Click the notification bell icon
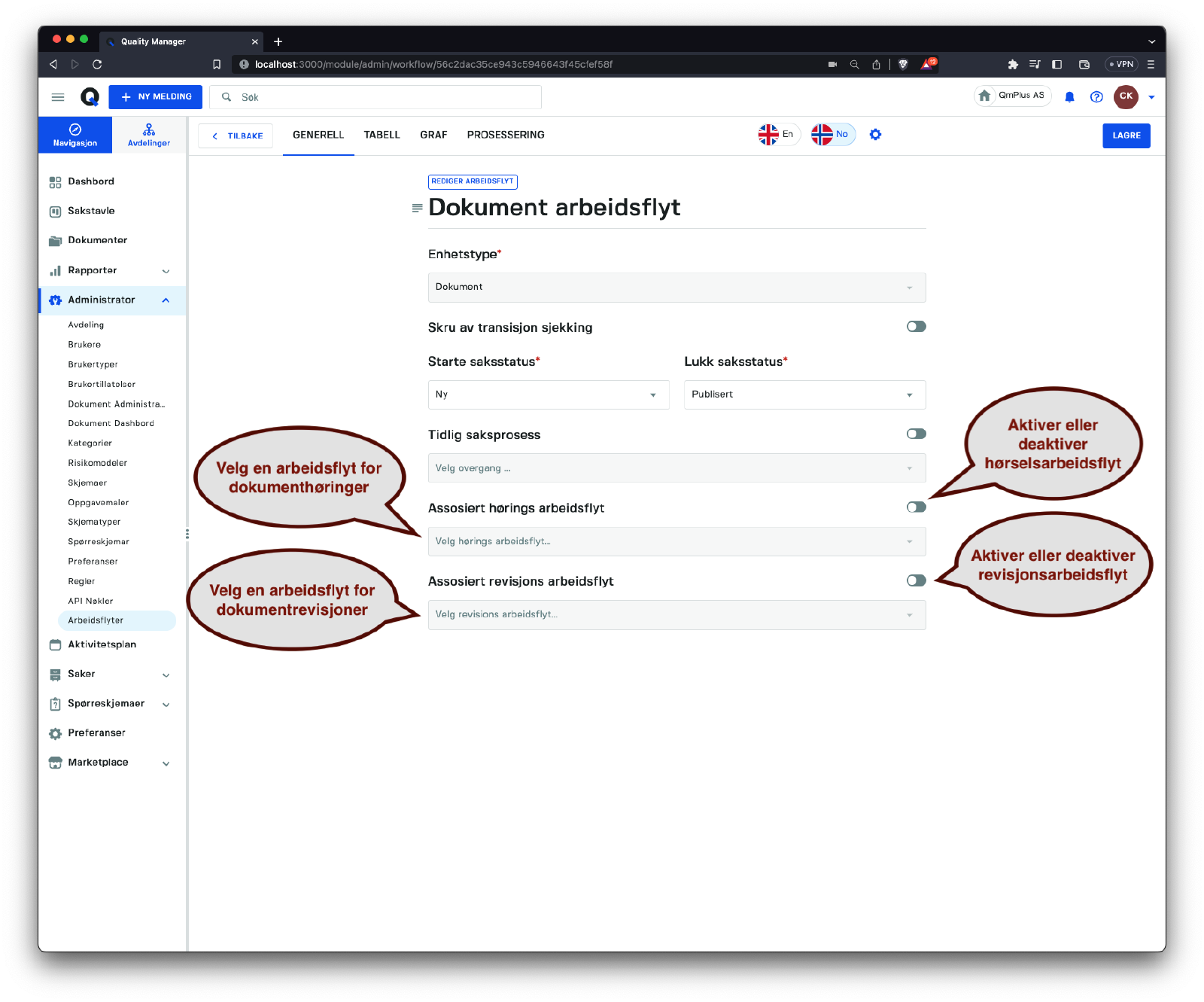This screenshot has height=1002, width=1204. [1069, 97]
